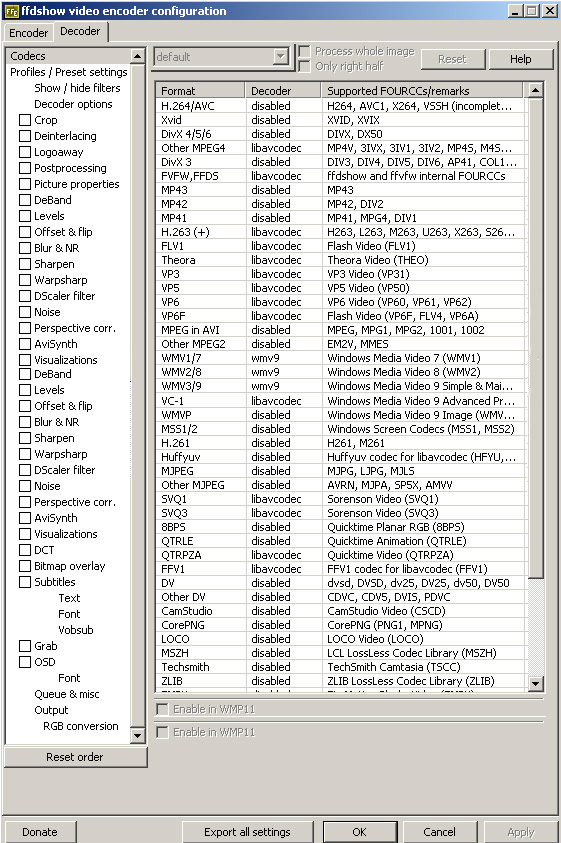
Task: Click the up arrow of the codec table scrollbar
Action: [535, 90]
